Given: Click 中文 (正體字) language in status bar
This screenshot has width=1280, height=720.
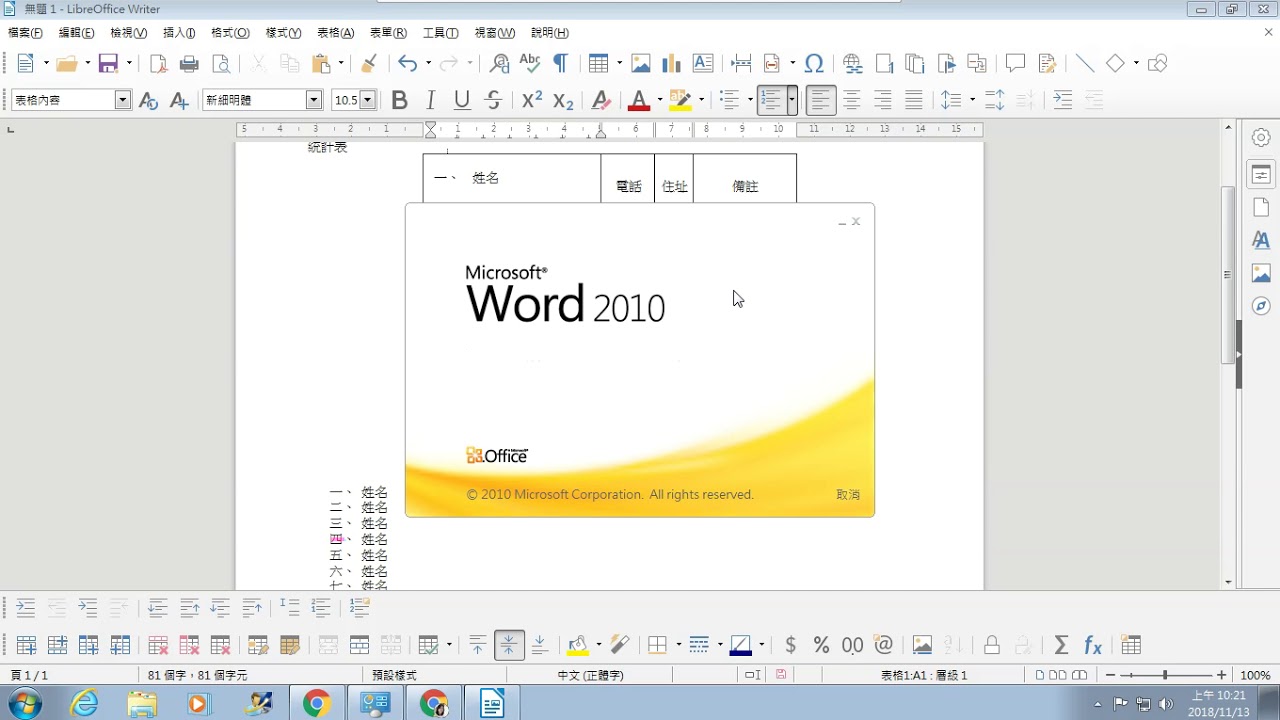Looking at the screenshot, I should click(x=590, y=676).
